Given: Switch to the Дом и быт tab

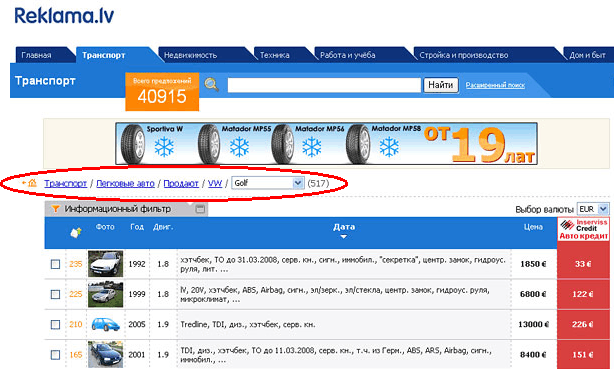Looking at the screenshot, I should (587, 55).
